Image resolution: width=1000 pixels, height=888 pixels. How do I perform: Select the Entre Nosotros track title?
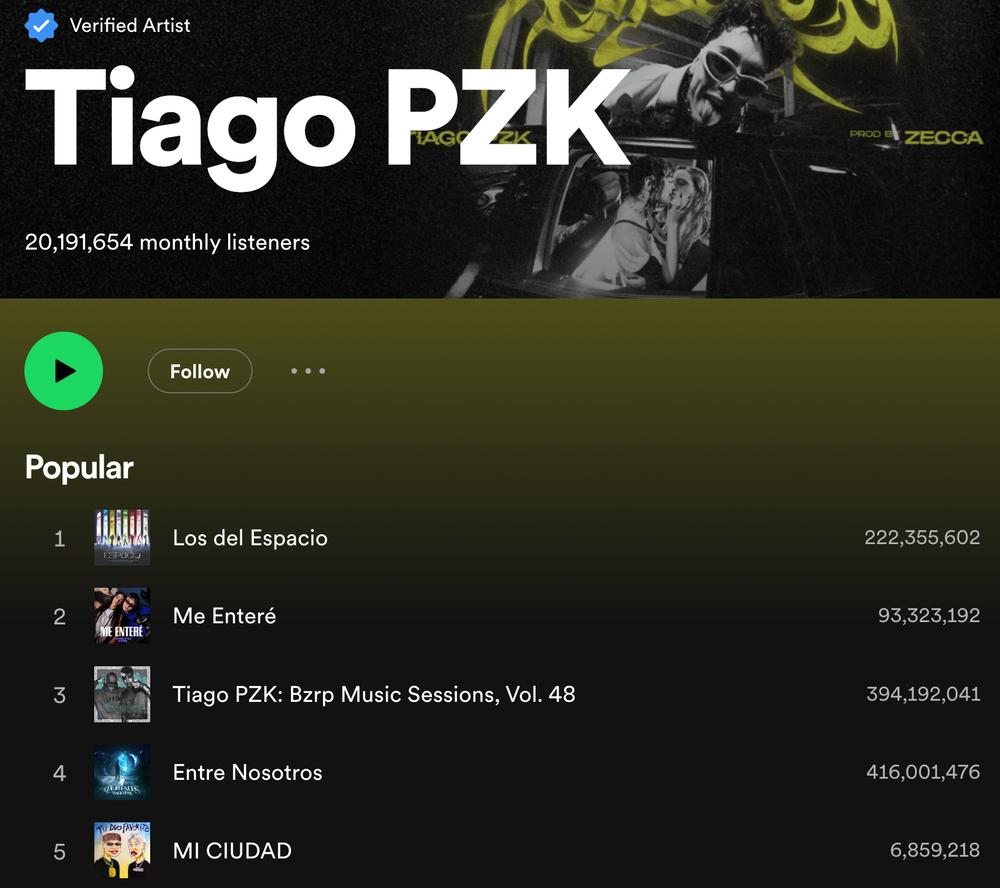point(247,773)
